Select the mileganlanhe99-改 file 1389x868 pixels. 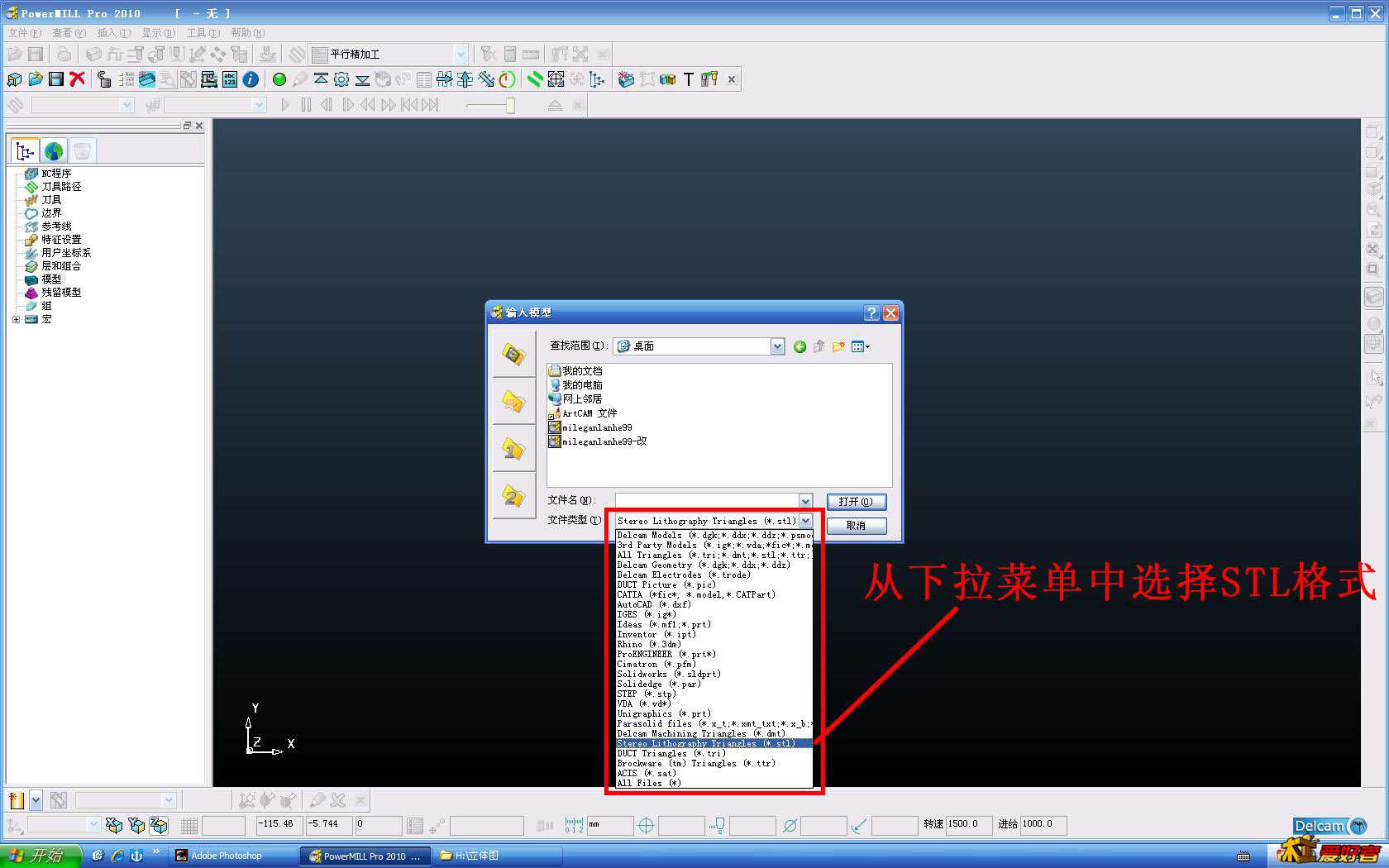pos(598,441)
